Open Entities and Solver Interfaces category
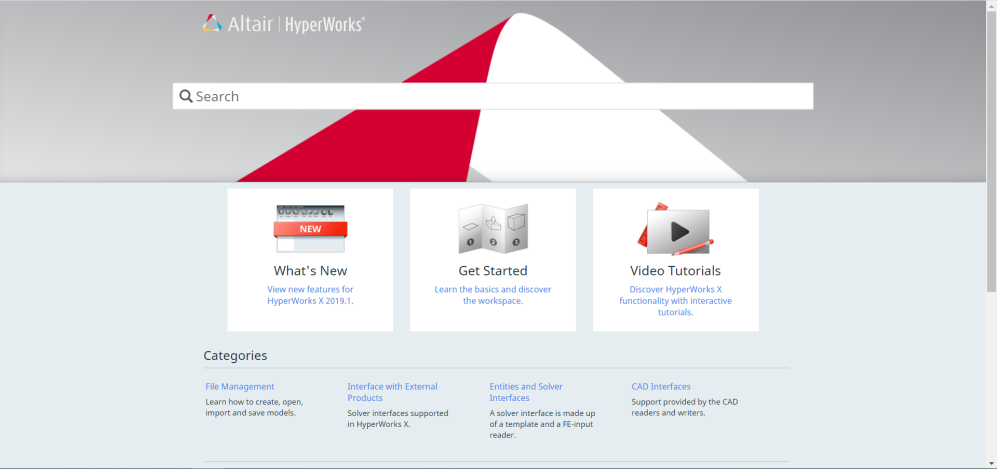This screenshot has height=469, width=997. tap(526, 392)
